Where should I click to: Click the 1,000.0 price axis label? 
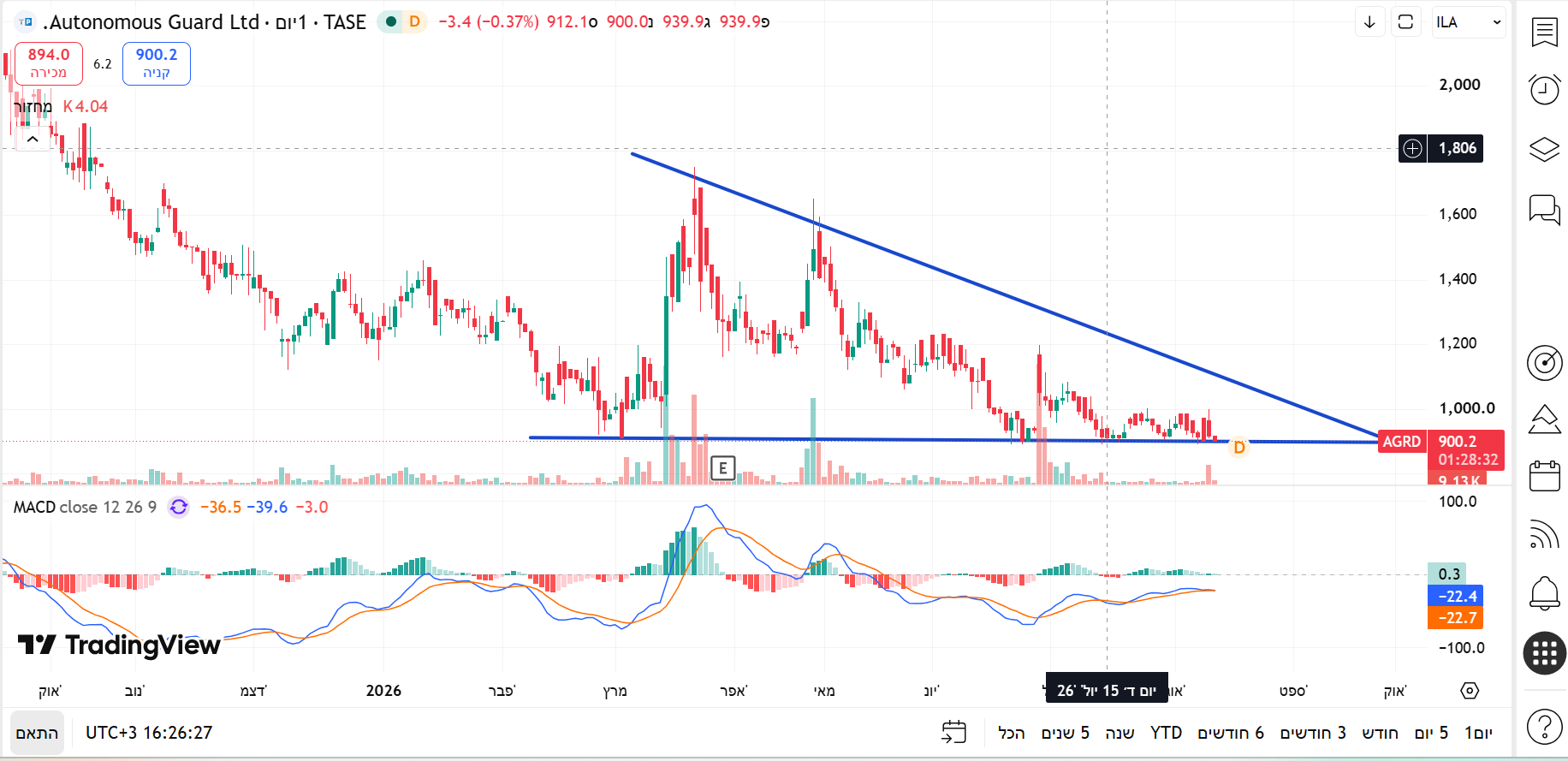pos(1467,408)
